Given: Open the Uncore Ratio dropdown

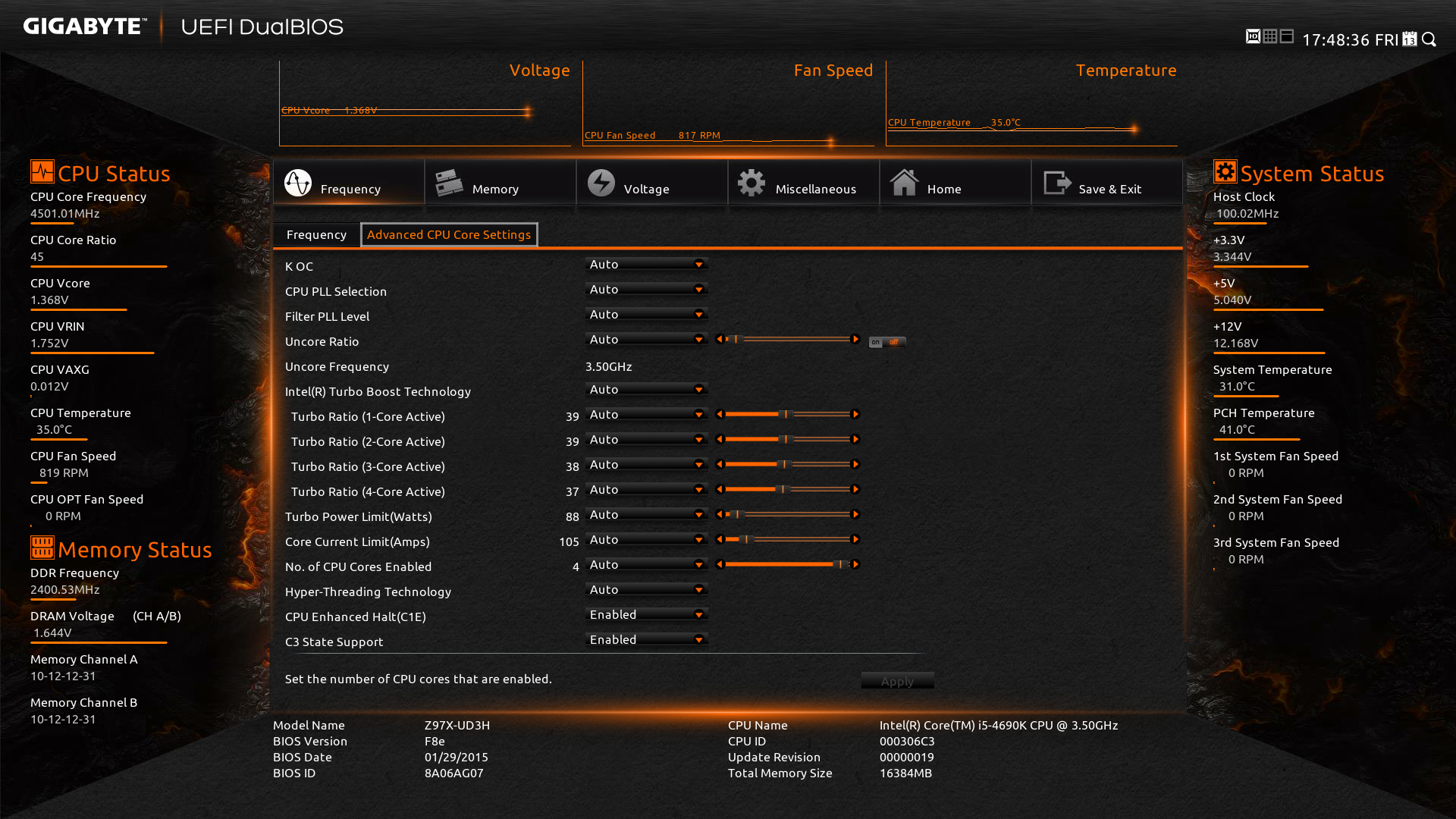Looking at the screenshot, I should pyautogui.click(x=647, y=339).
